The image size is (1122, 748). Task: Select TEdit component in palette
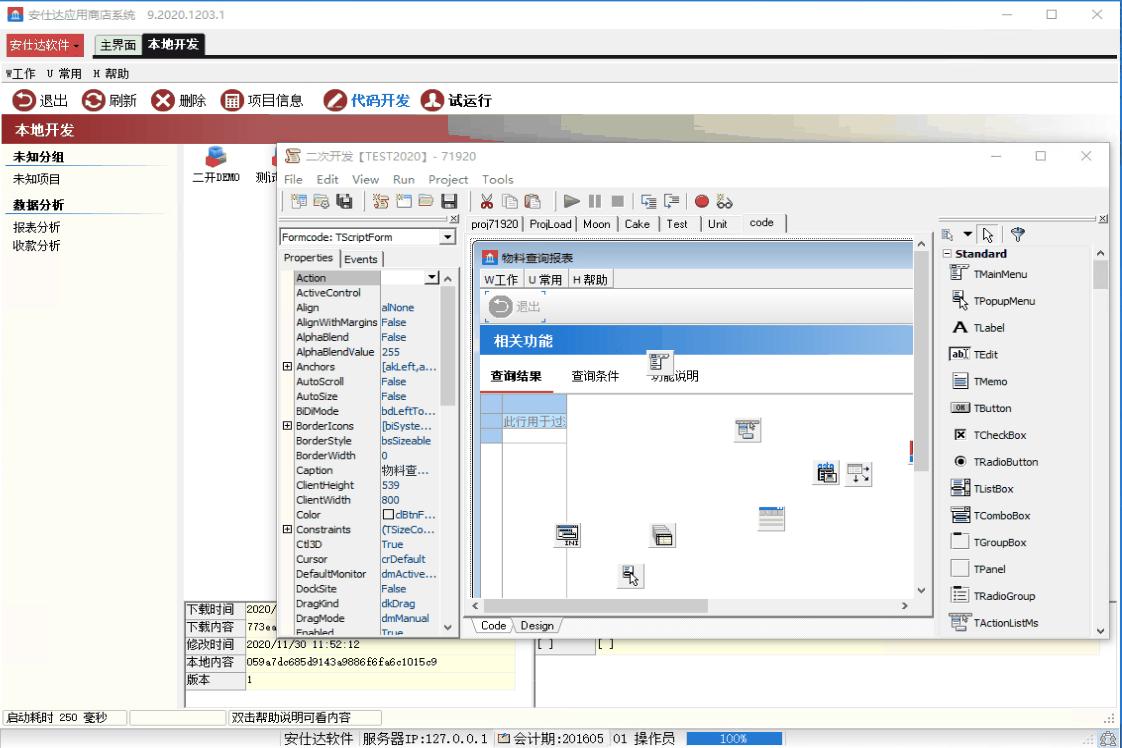pos(974,354)
